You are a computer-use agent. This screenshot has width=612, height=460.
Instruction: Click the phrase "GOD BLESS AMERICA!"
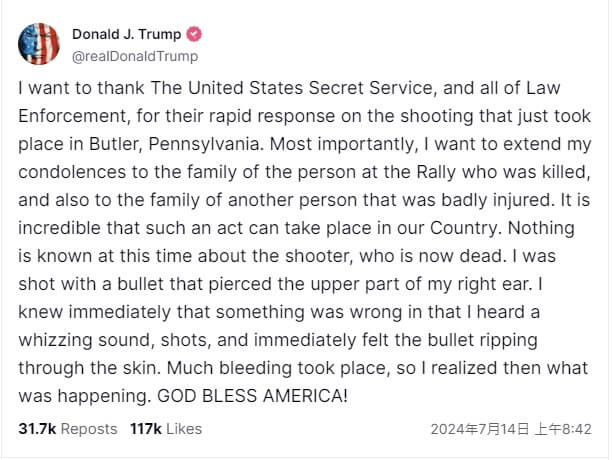pos(253,396)
